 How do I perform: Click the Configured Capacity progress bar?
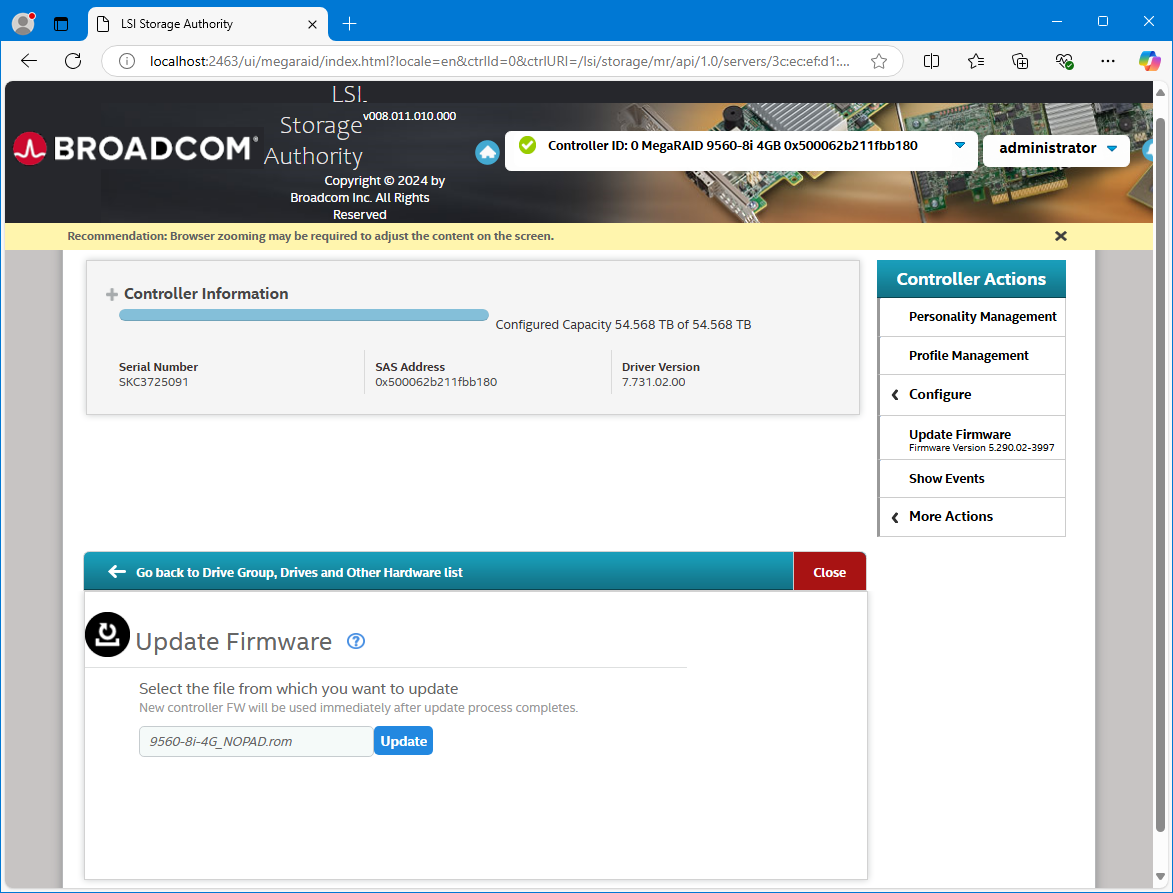304,315
